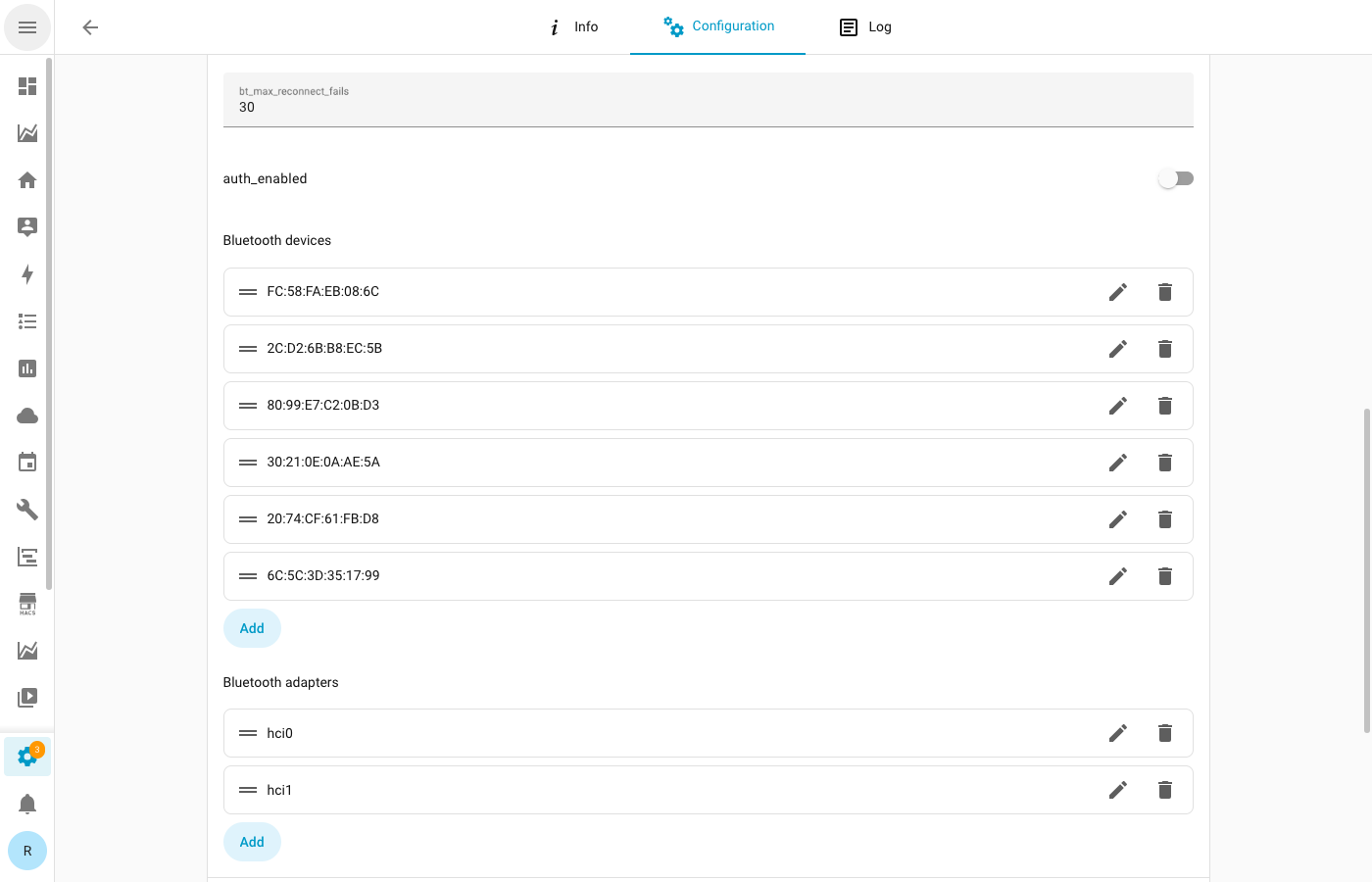The image size is (1372, 882).
Task: Click Add under Bluetooth adapters
Action: click(252, 842)
